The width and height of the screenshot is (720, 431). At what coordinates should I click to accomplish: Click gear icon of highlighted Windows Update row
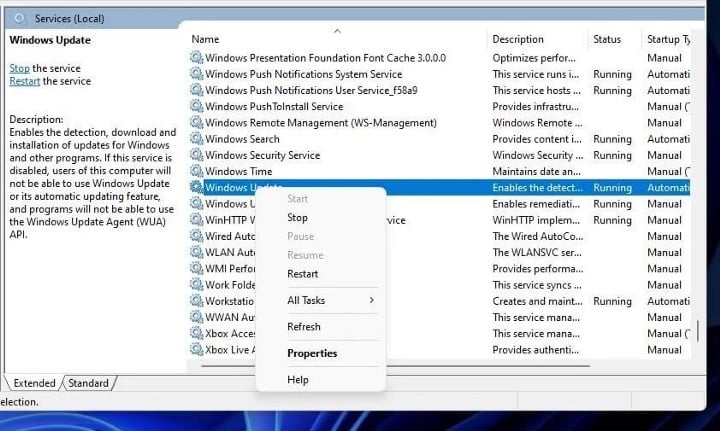click(x=197, y=187)
